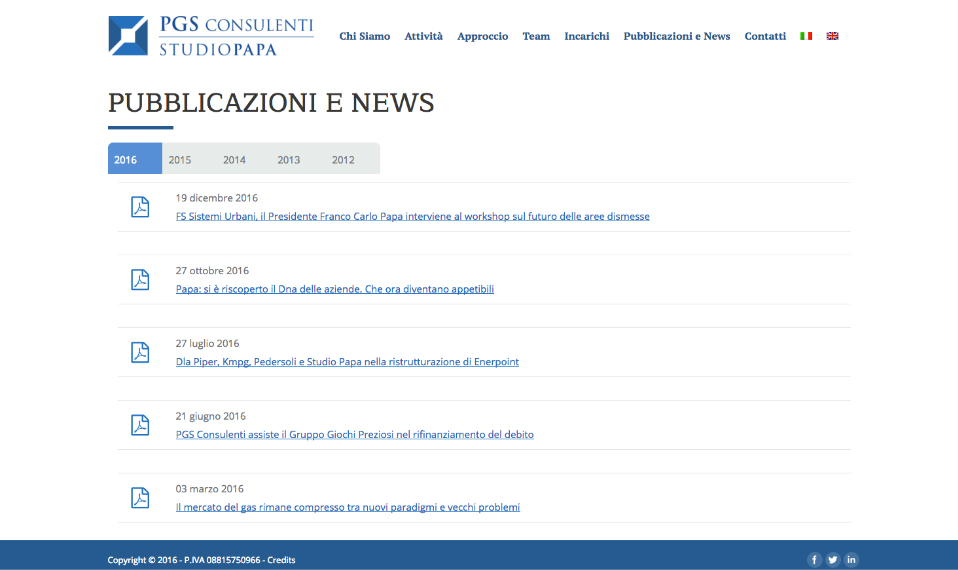Screen dimensions: 958x570
Task: Click PDF icon for 03 marzo 2016 article
Action: [140, 498]
